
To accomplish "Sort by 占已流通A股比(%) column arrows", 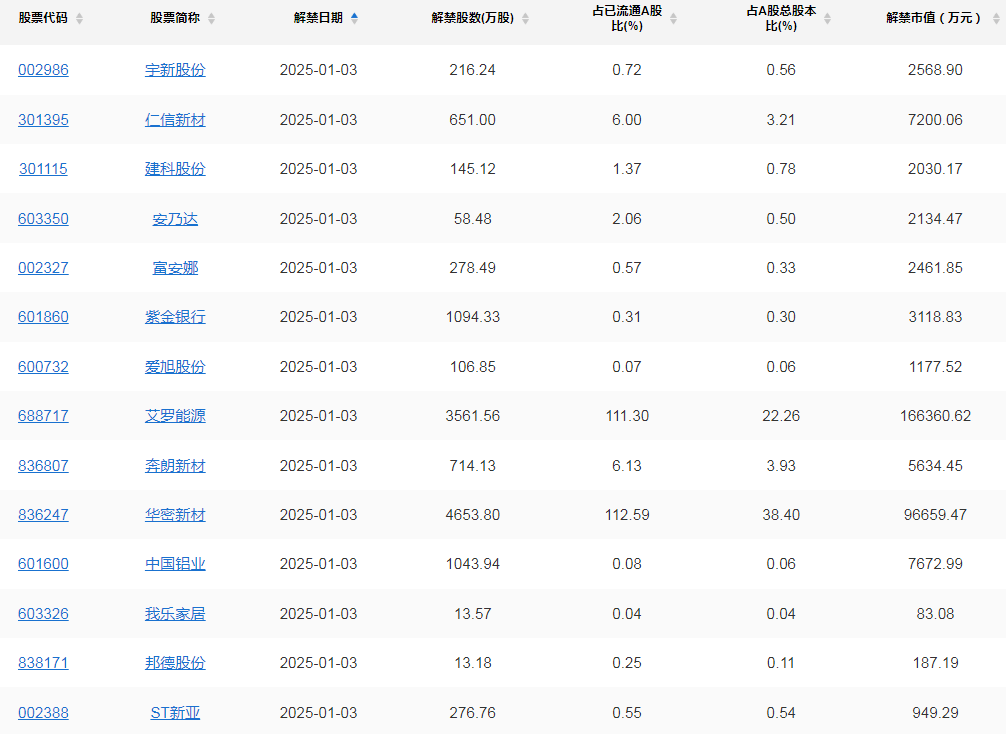I will (674, 19).
